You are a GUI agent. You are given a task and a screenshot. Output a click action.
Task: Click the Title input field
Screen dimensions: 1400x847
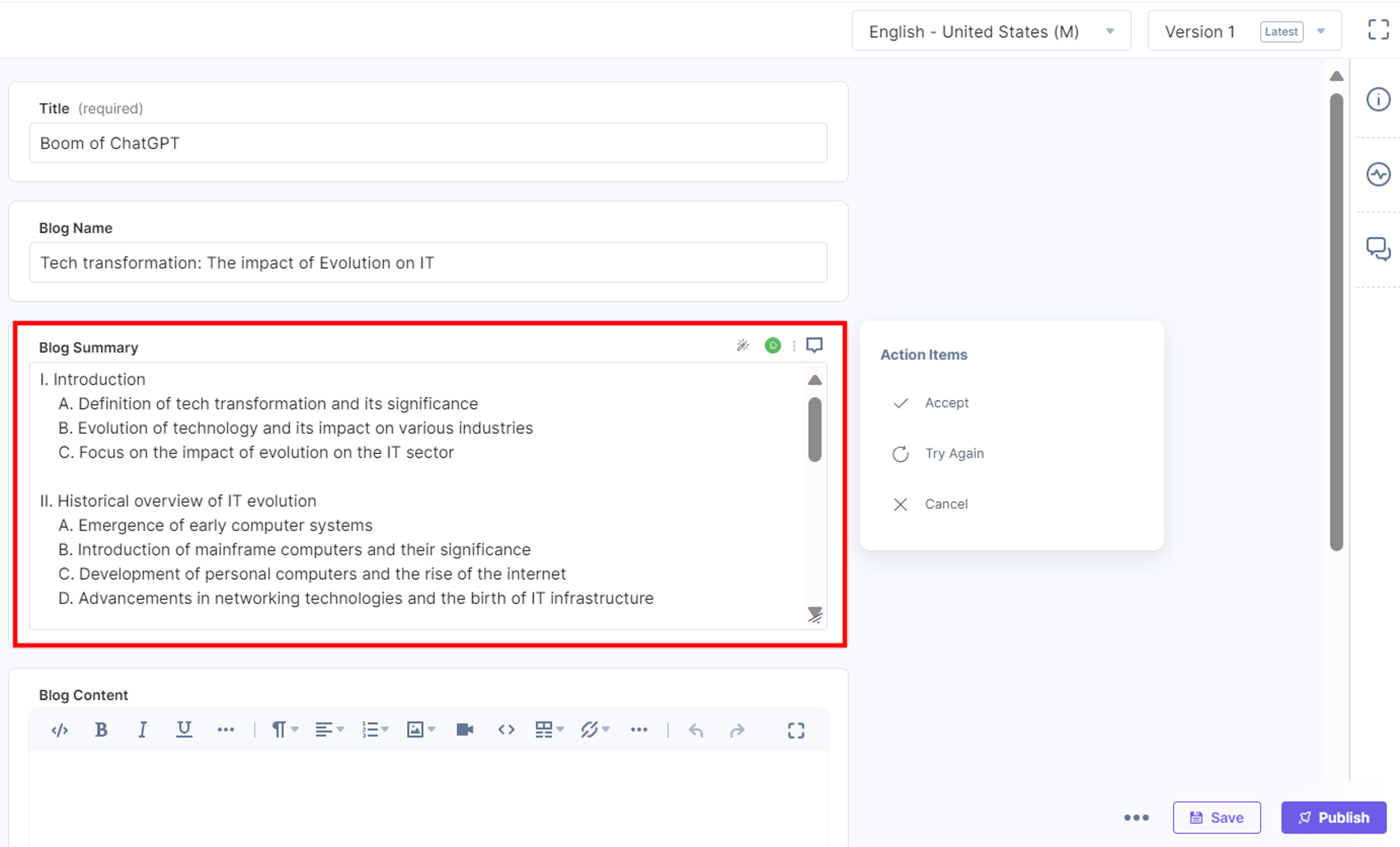tap(428, 143)
